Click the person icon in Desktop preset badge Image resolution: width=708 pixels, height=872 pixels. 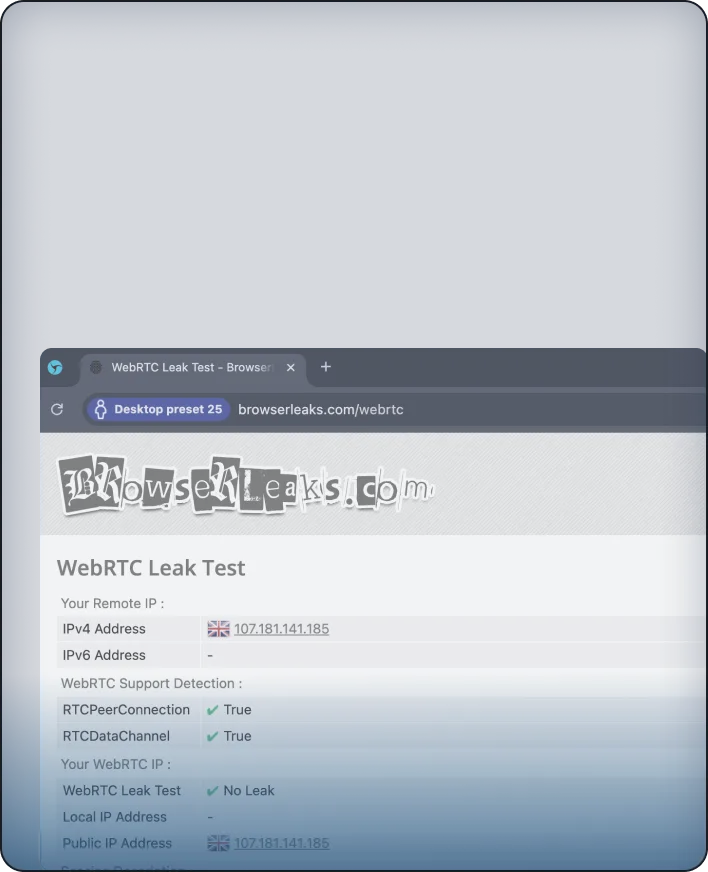click(x=101, y=409)
